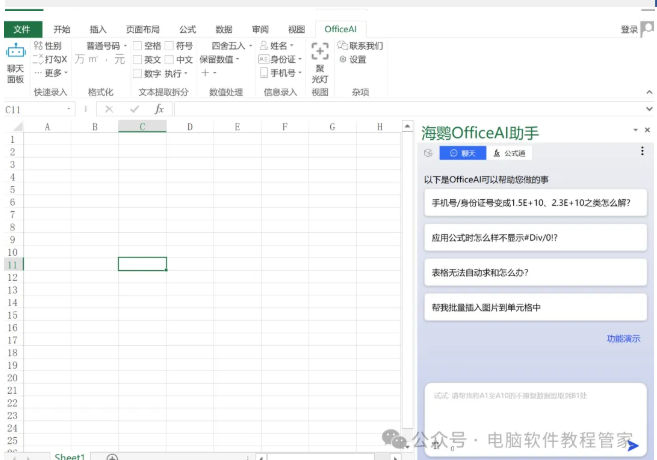Switch to the 页面布局 tab
Image resolution: width=657 pixels, height=460 pixels.
143,29
